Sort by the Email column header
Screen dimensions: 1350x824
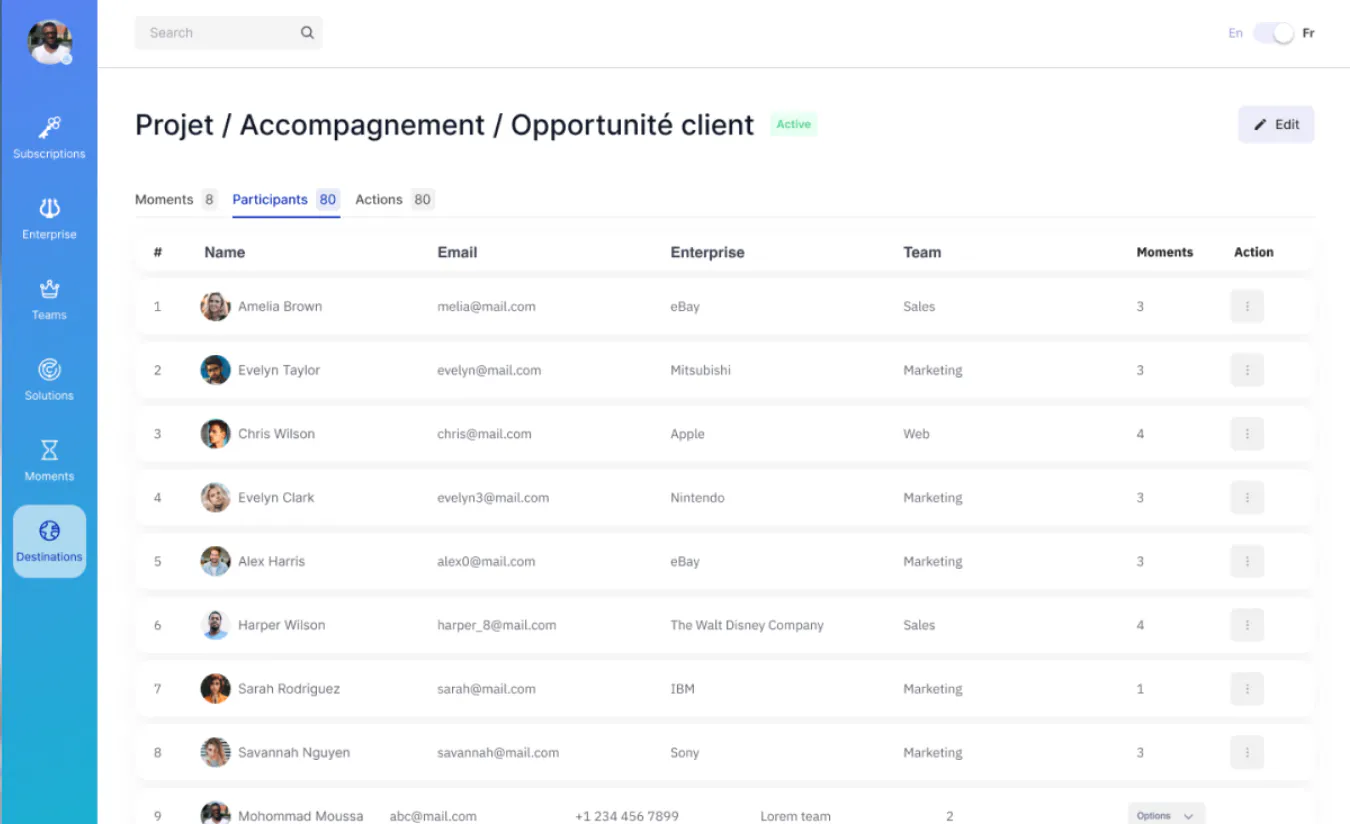[457, 252]
